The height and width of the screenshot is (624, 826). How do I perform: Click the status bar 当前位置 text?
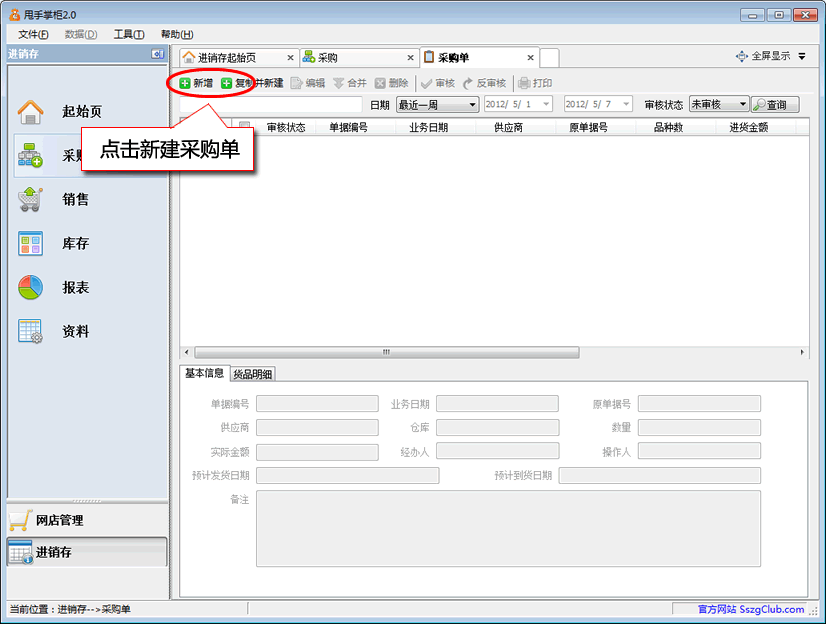70,609
